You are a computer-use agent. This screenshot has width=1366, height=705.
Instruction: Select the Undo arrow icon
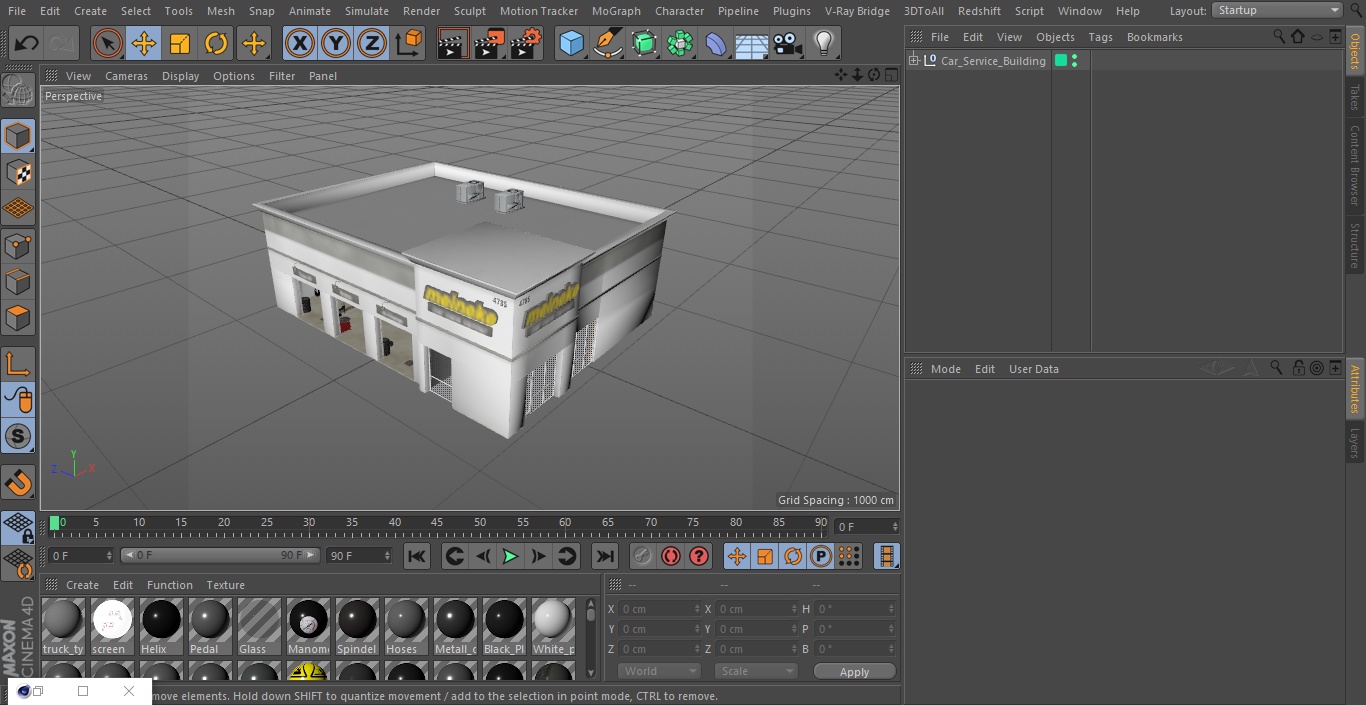click(27, 44)
